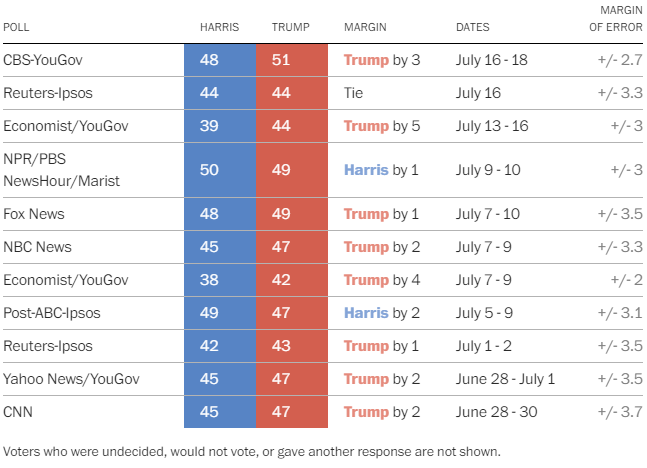Click the red Trump 51 cell
This screenshot has height=468, width=647.
280,60
